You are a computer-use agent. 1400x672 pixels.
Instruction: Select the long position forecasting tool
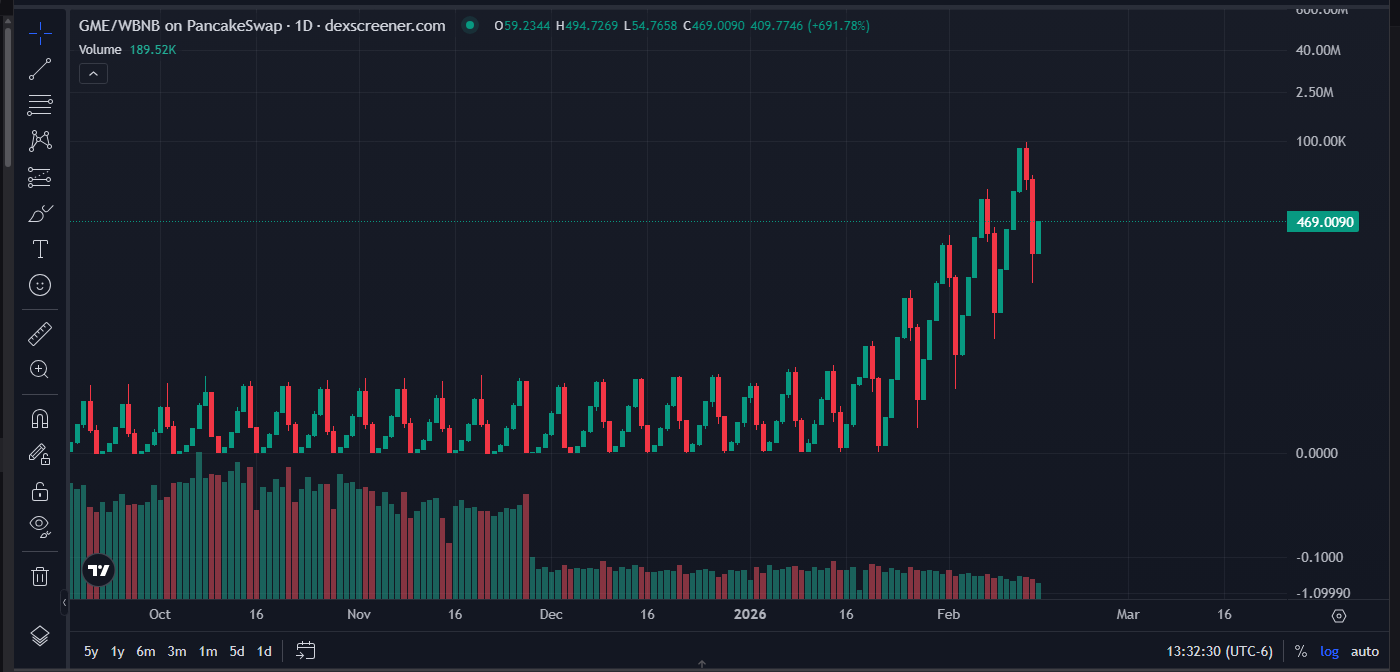point(40,177)
